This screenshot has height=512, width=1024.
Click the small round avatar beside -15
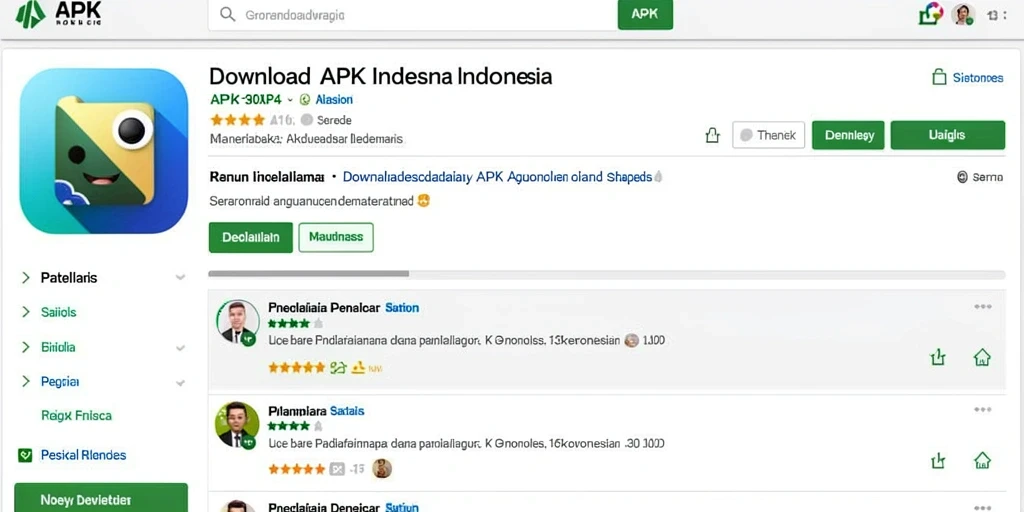click(x=382, y=468)
